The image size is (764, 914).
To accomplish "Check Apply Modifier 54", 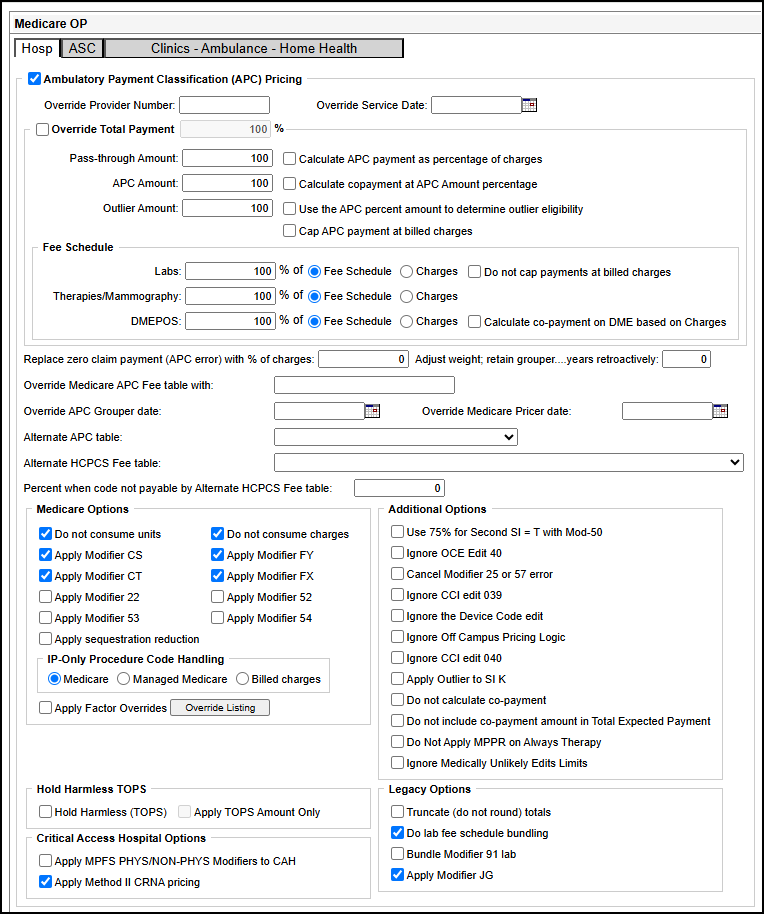I will pyautogui.click(x=217, y=617).
